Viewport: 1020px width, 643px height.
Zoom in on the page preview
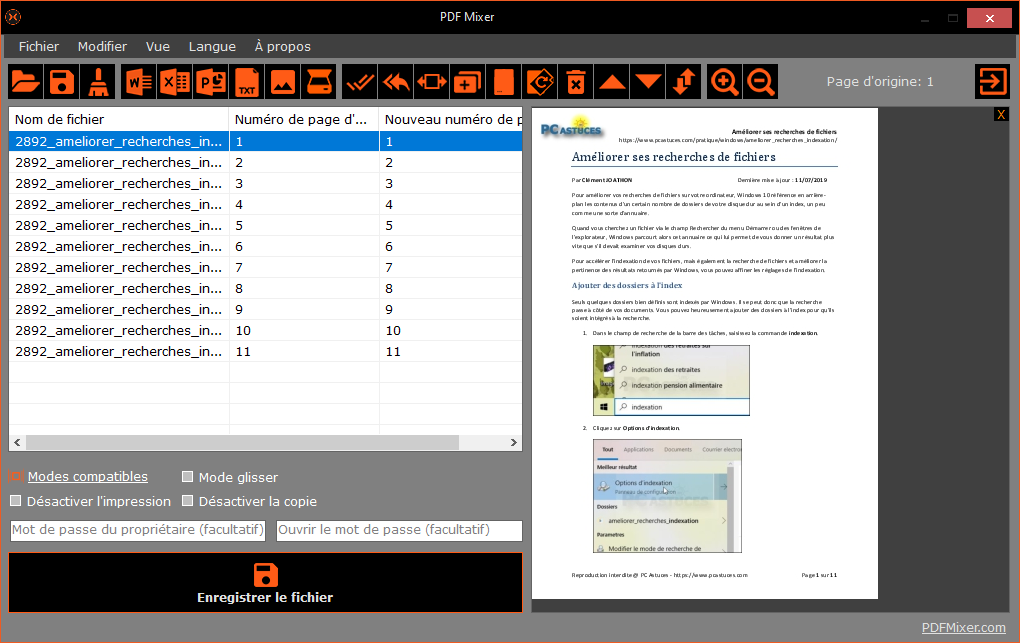coord(722,82)
